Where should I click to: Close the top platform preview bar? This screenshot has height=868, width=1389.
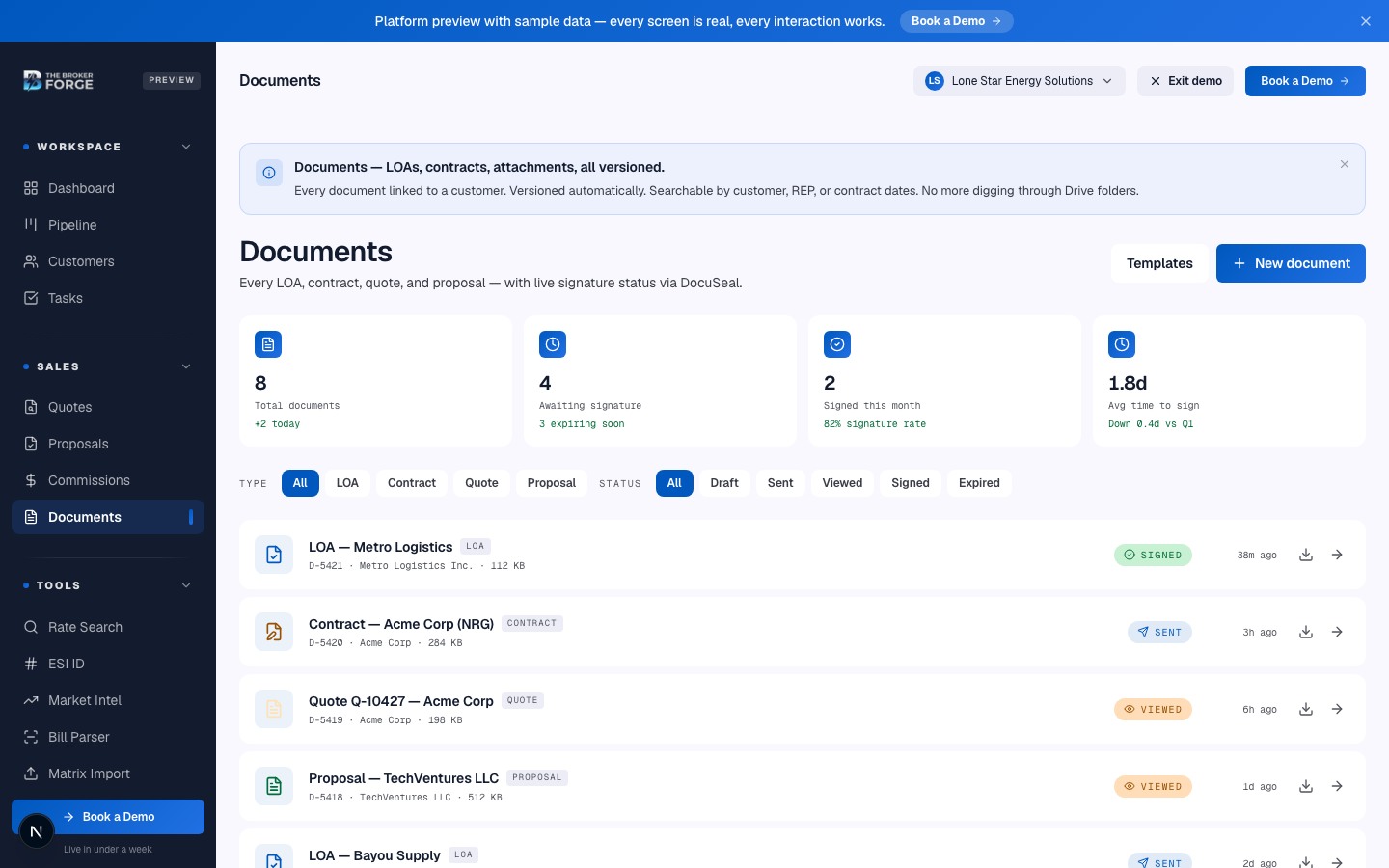[x=1366, y=21]
